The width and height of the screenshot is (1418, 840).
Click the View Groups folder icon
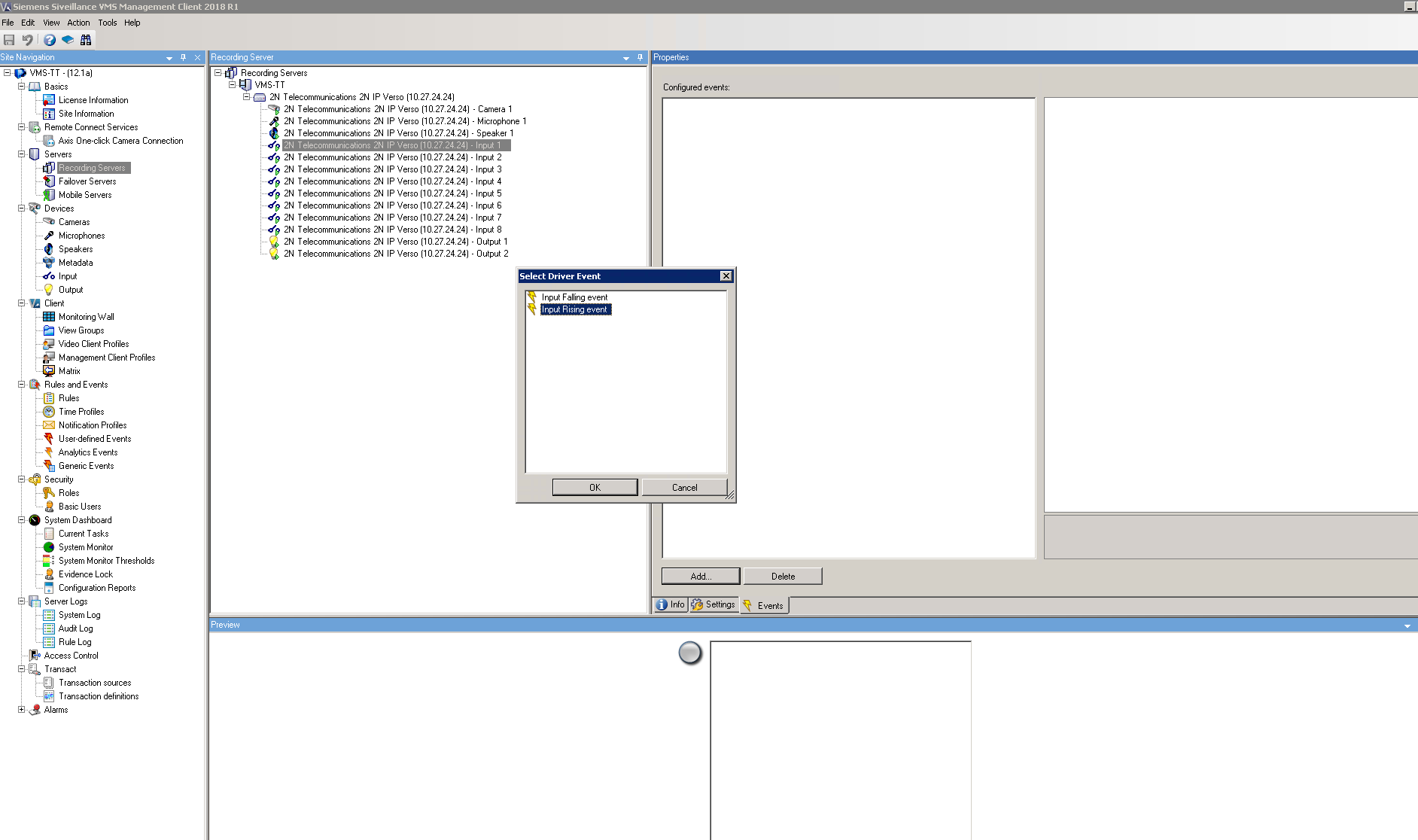[x=49, y=330]
